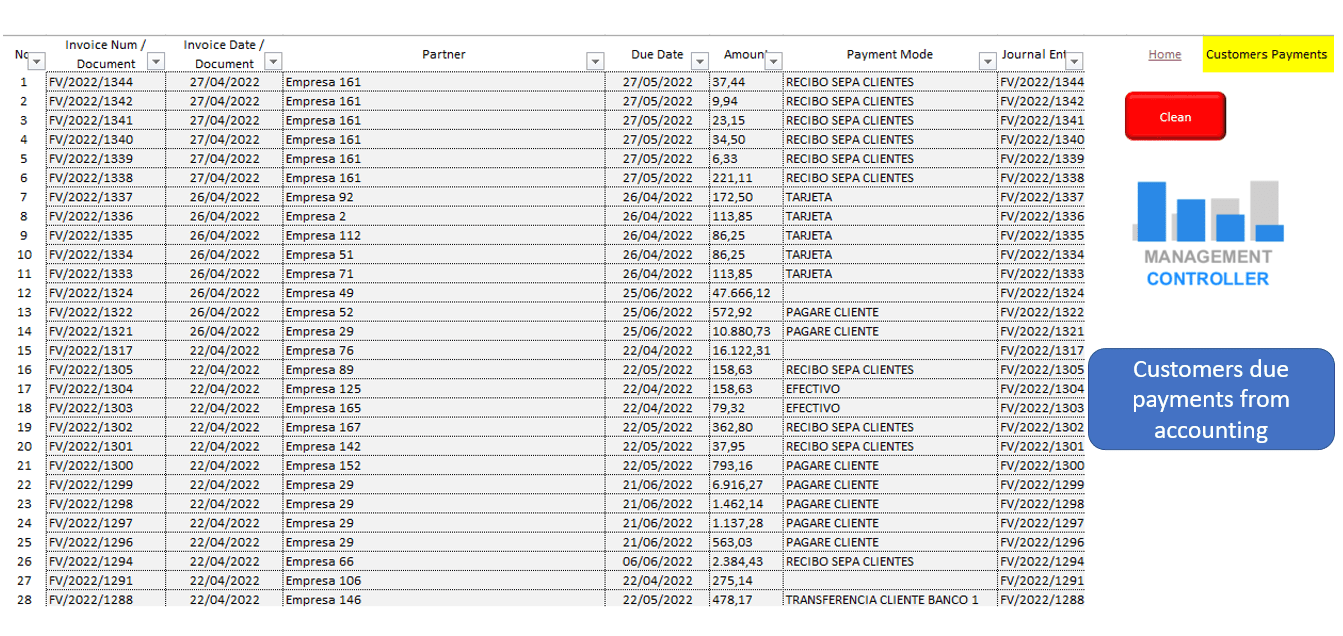Select the EFECTIVO cell for Empresa 125

tap(813, 389)
